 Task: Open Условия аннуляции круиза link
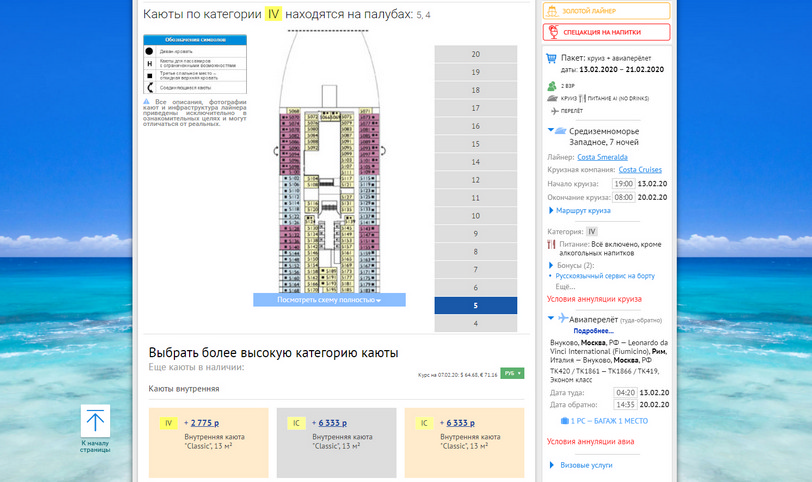(x=594, y=299)
